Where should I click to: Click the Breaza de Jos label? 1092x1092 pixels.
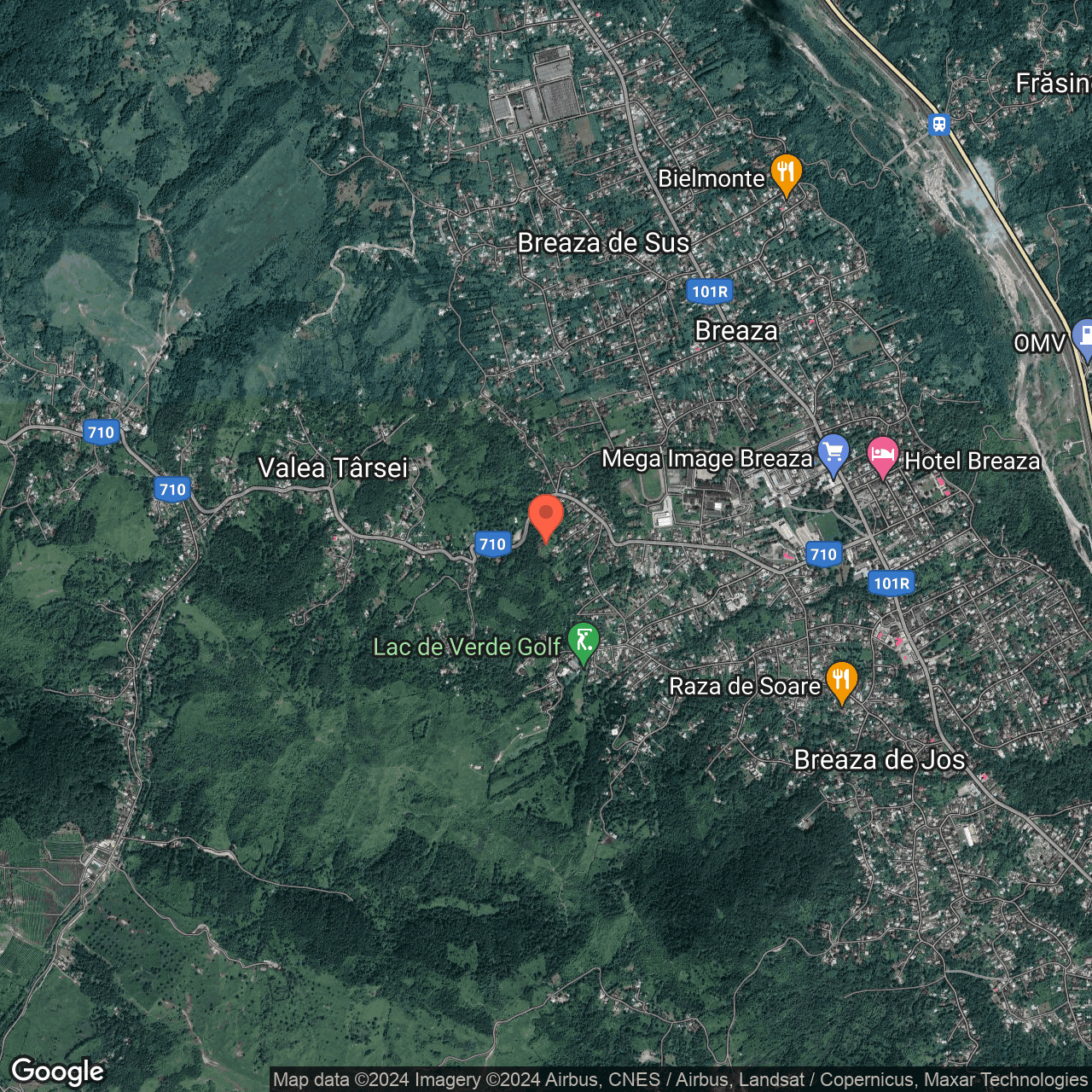point(879,760)
